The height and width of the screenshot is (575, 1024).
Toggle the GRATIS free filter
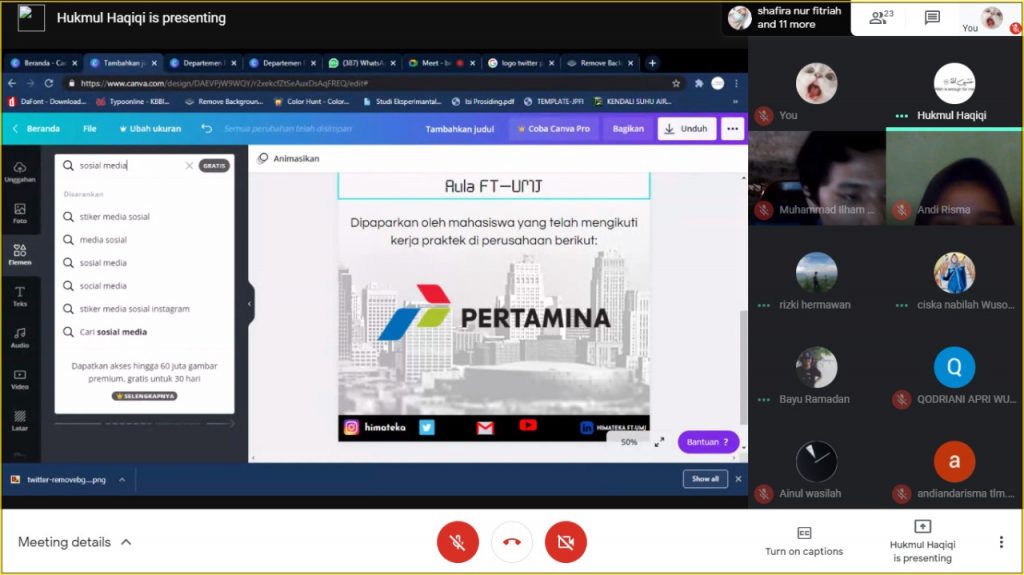[214, 165]
